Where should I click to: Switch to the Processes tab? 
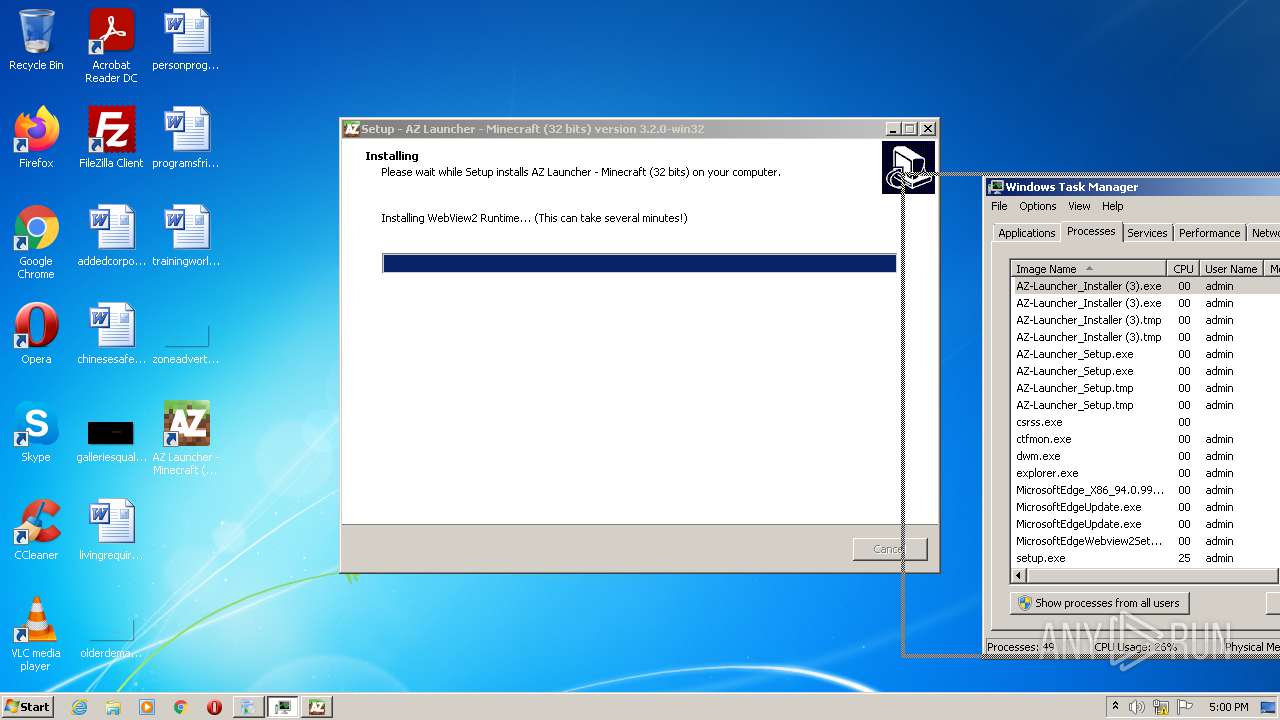(1090, 231)
